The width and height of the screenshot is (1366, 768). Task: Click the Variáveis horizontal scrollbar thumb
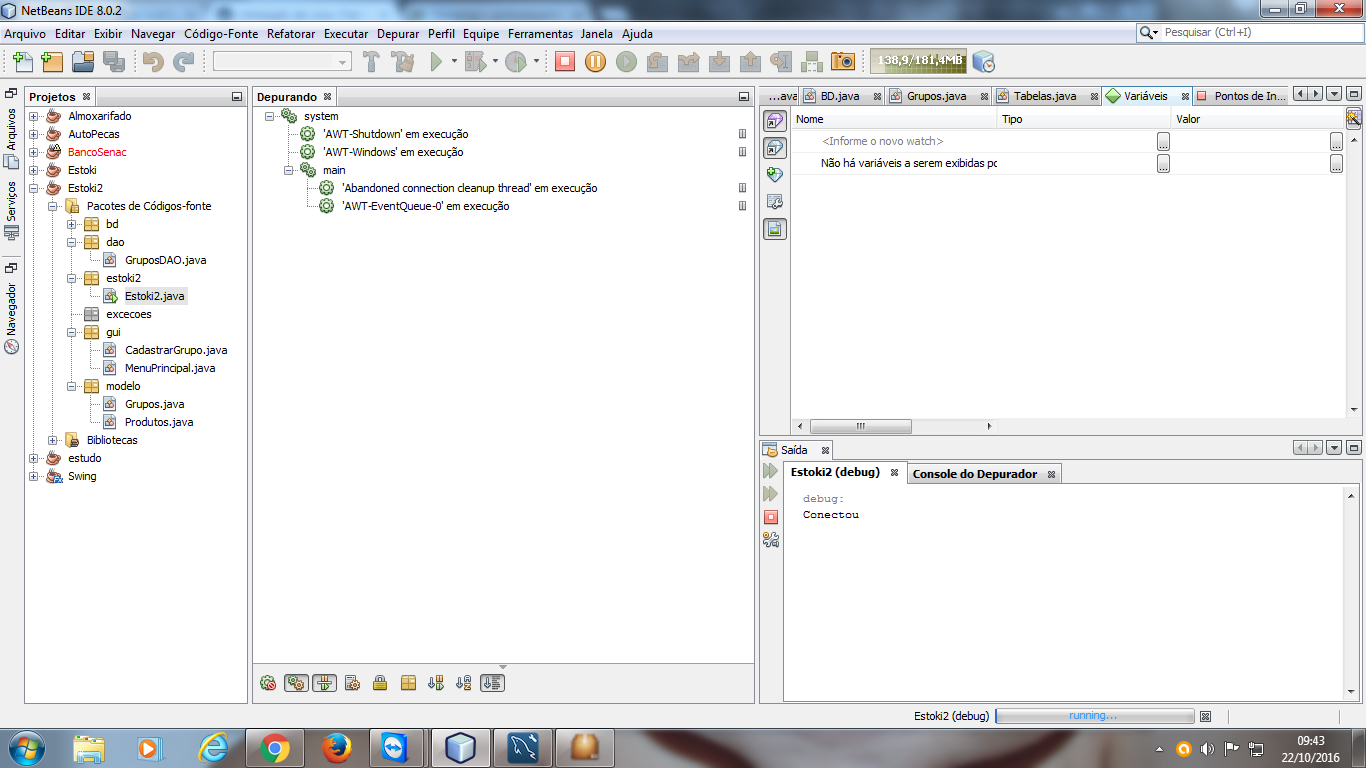point(861,426)
